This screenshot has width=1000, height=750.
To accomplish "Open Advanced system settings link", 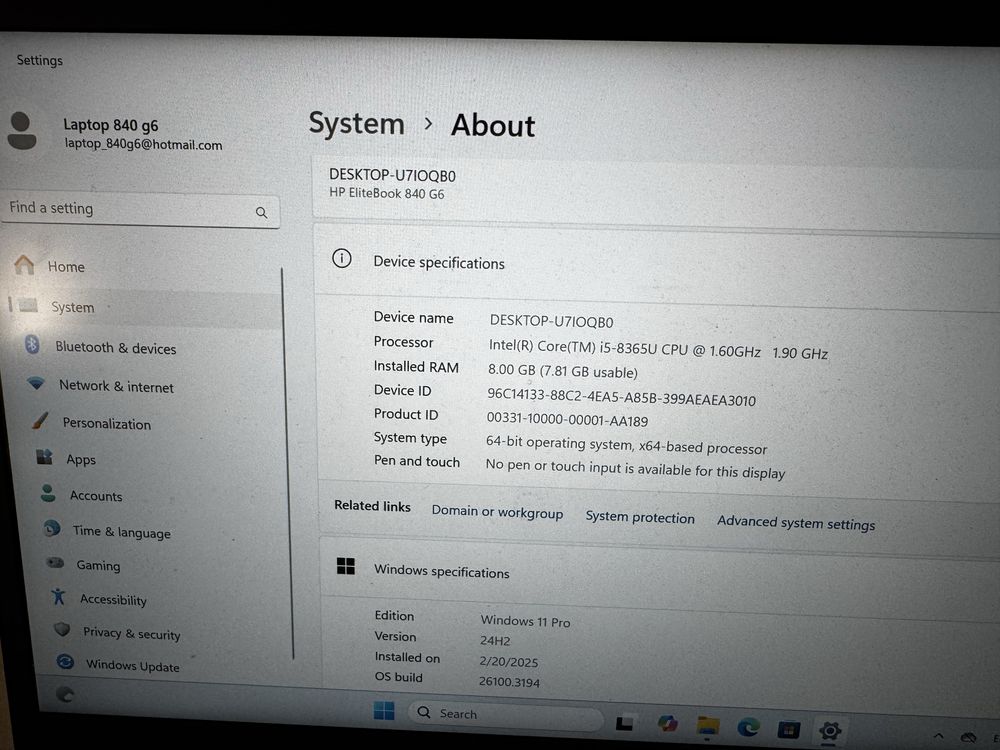I will (x=796, y=523).
